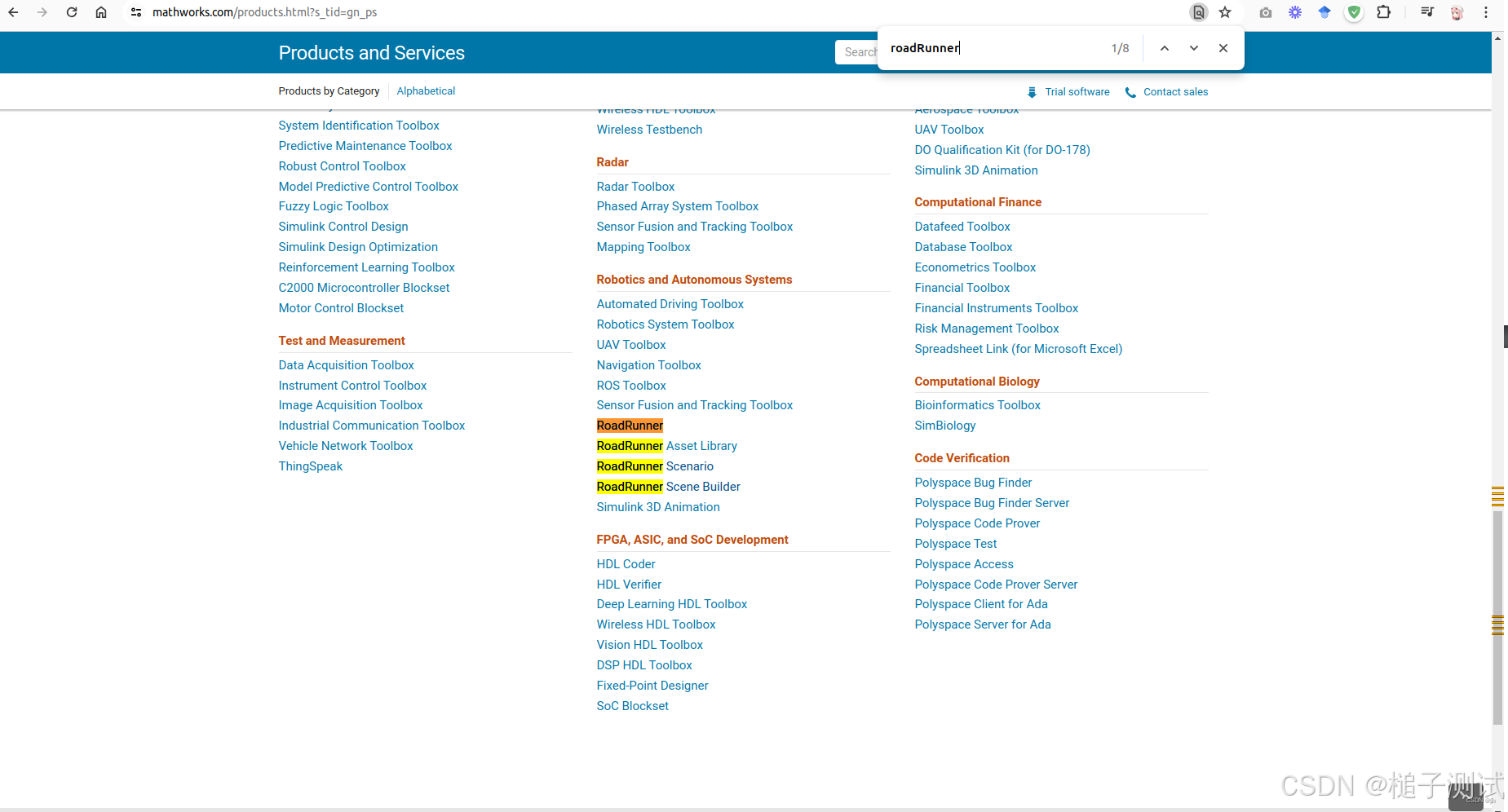
Task: Select the Products by Category tab
Action: [x=329, y=91]
